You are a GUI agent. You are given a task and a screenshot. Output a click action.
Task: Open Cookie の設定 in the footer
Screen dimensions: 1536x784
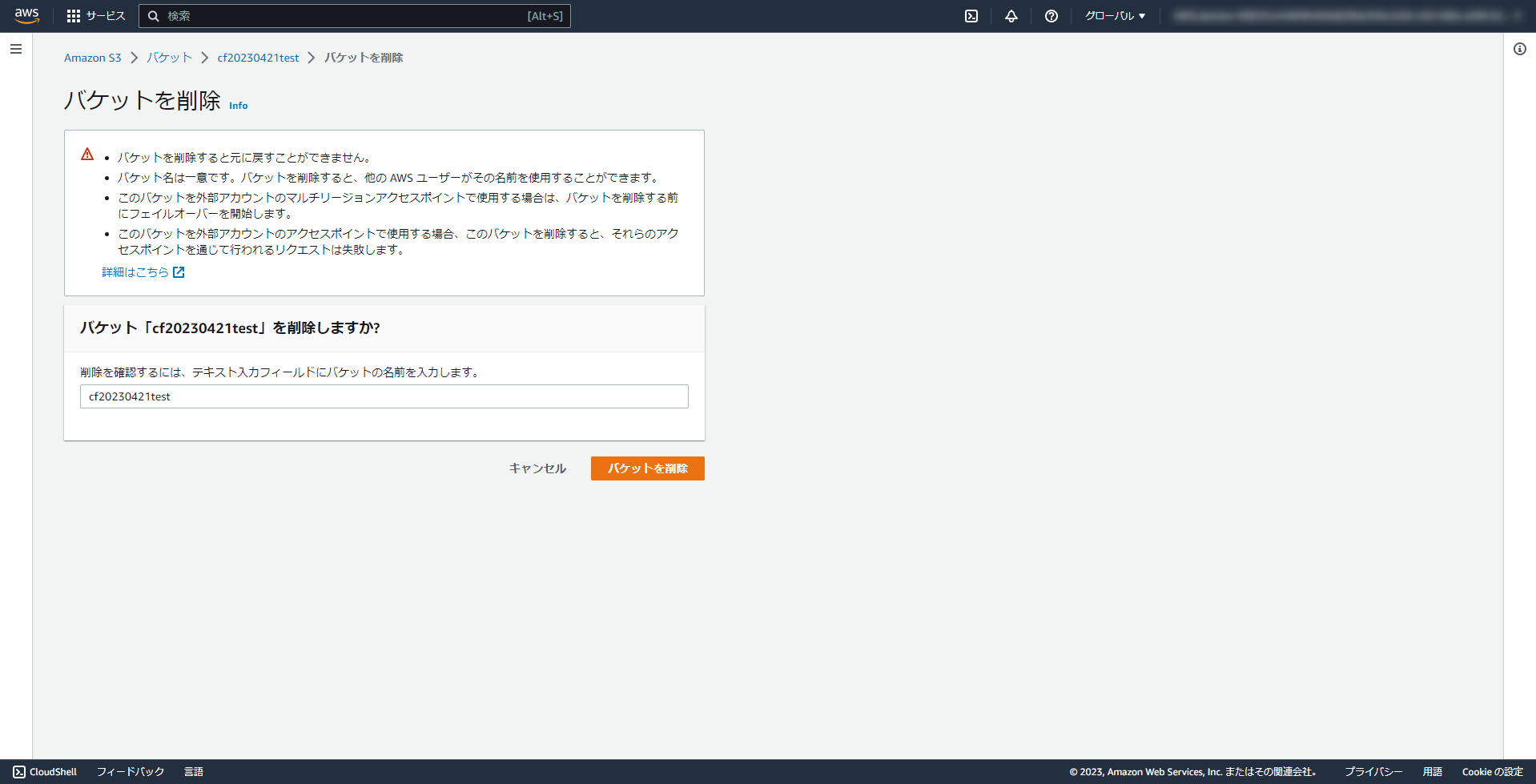1491,771
